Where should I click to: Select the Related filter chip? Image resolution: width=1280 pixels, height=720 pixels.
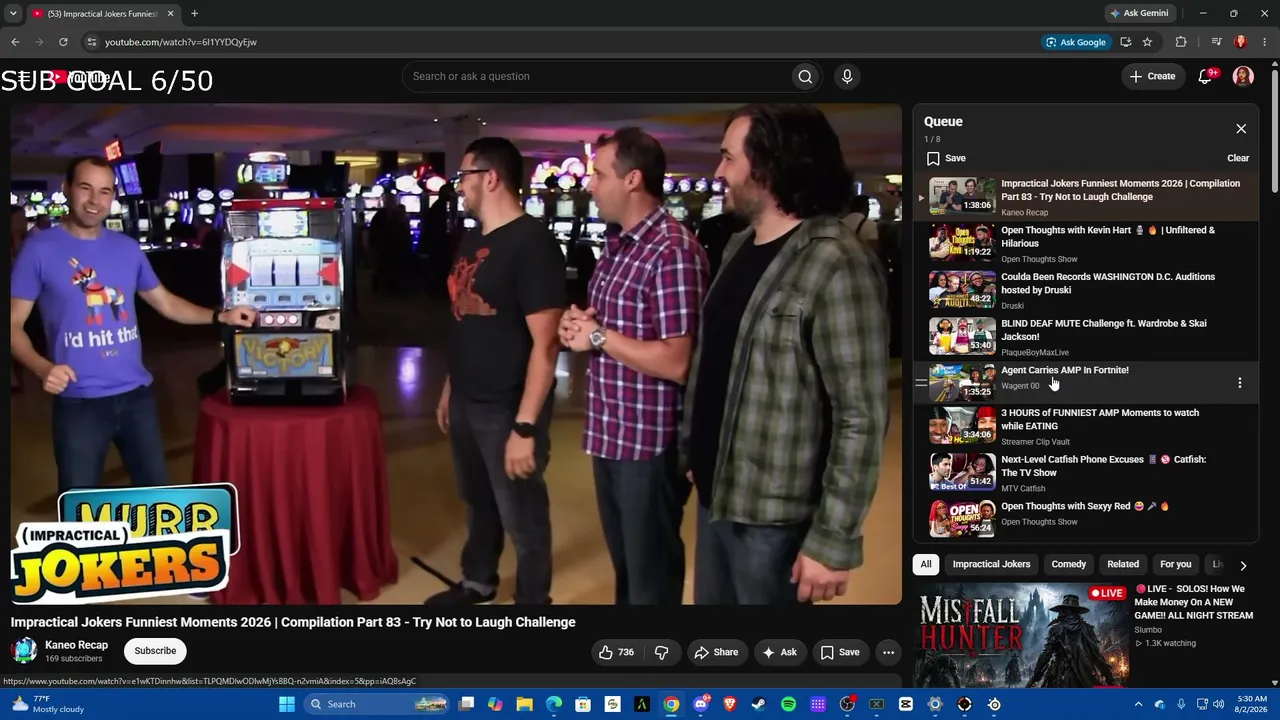pos(1123,564)
